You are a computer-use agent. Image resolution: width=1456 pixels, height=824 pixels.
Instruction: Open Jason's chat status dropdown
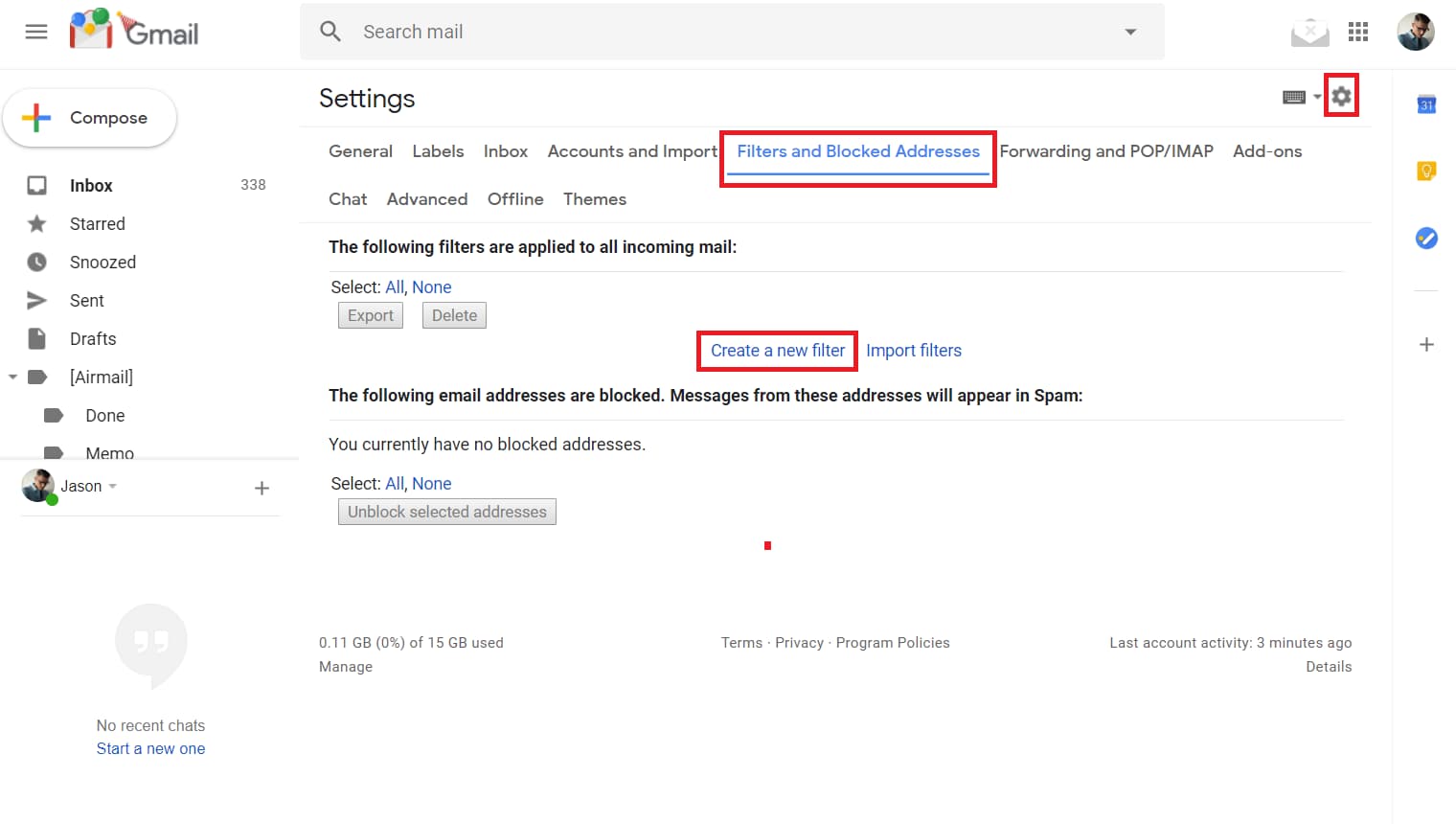[113, 486]
